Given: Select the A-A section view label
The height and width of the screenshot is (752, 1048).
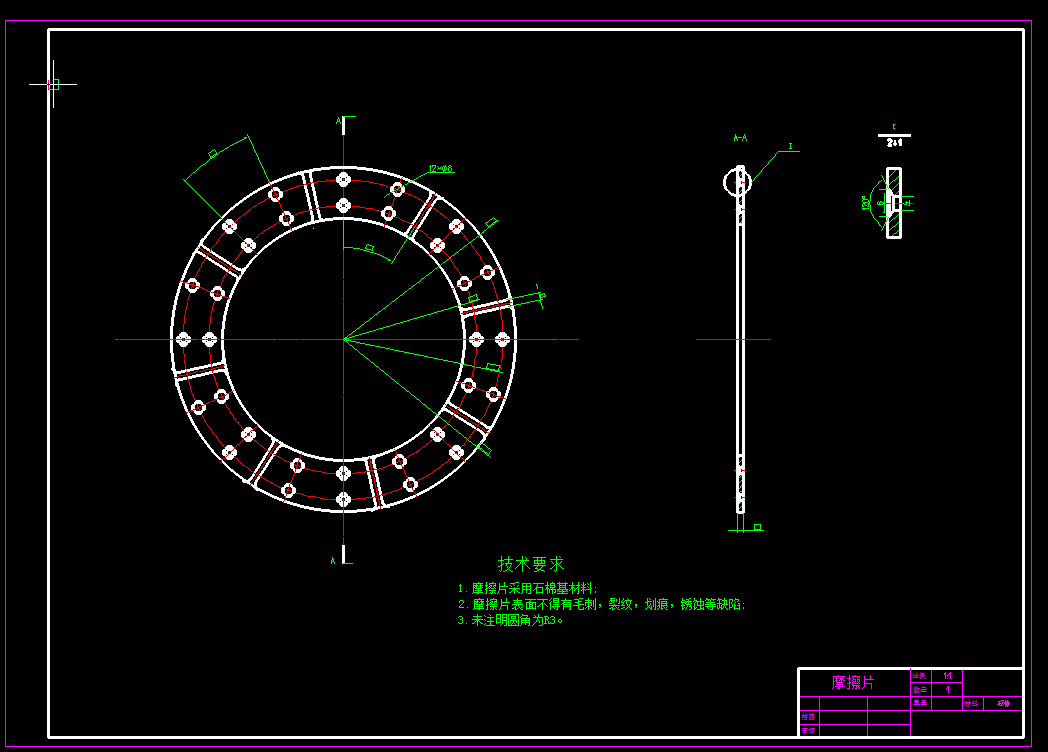Looking at the screenshot, I should (740, 138).
